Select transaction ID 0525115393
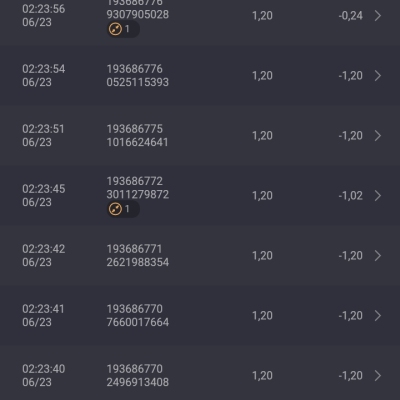 click(138, 82)
